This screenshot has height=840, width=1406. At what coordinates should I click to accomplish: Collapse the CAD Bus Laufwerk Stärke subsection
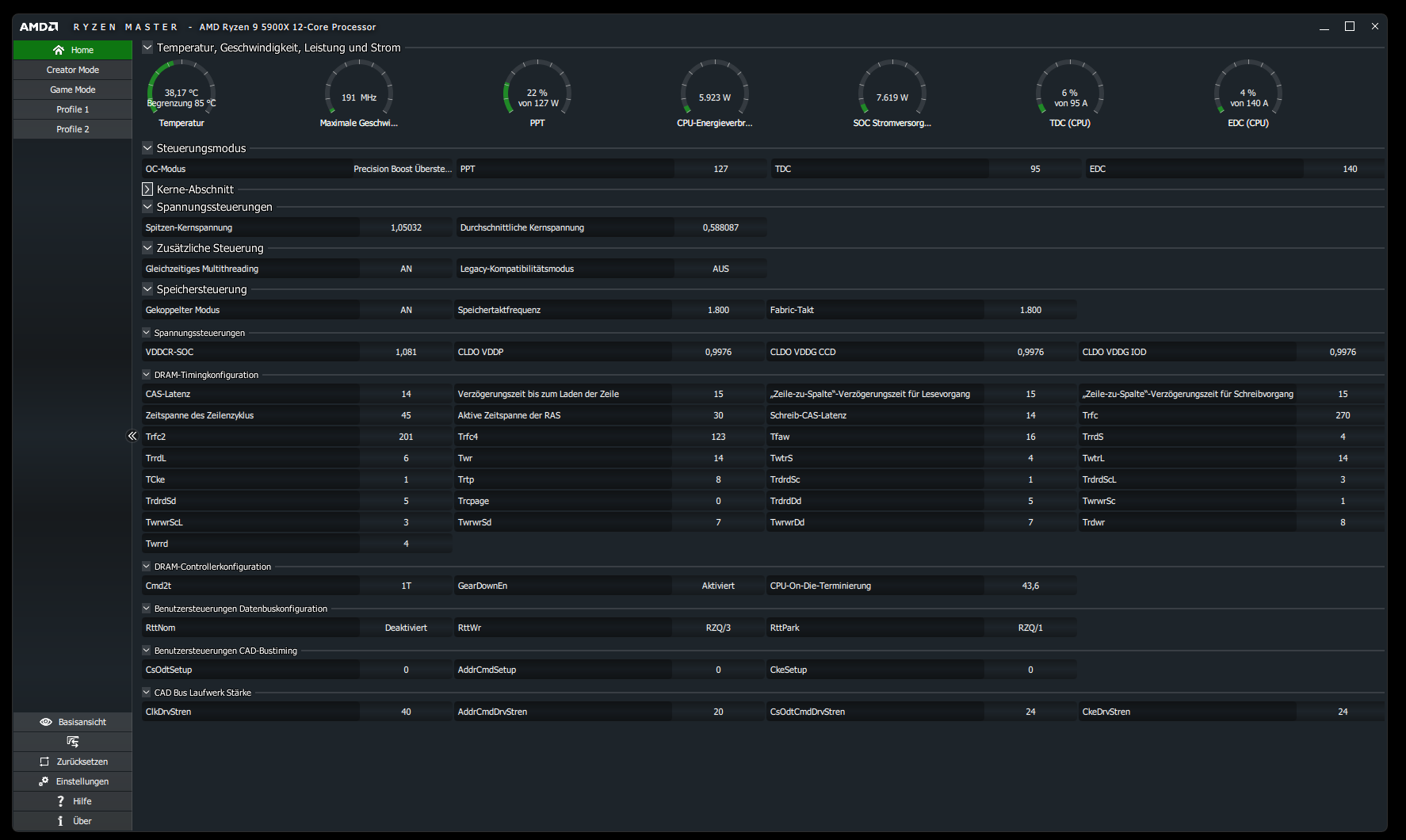[x=147, y=693]
